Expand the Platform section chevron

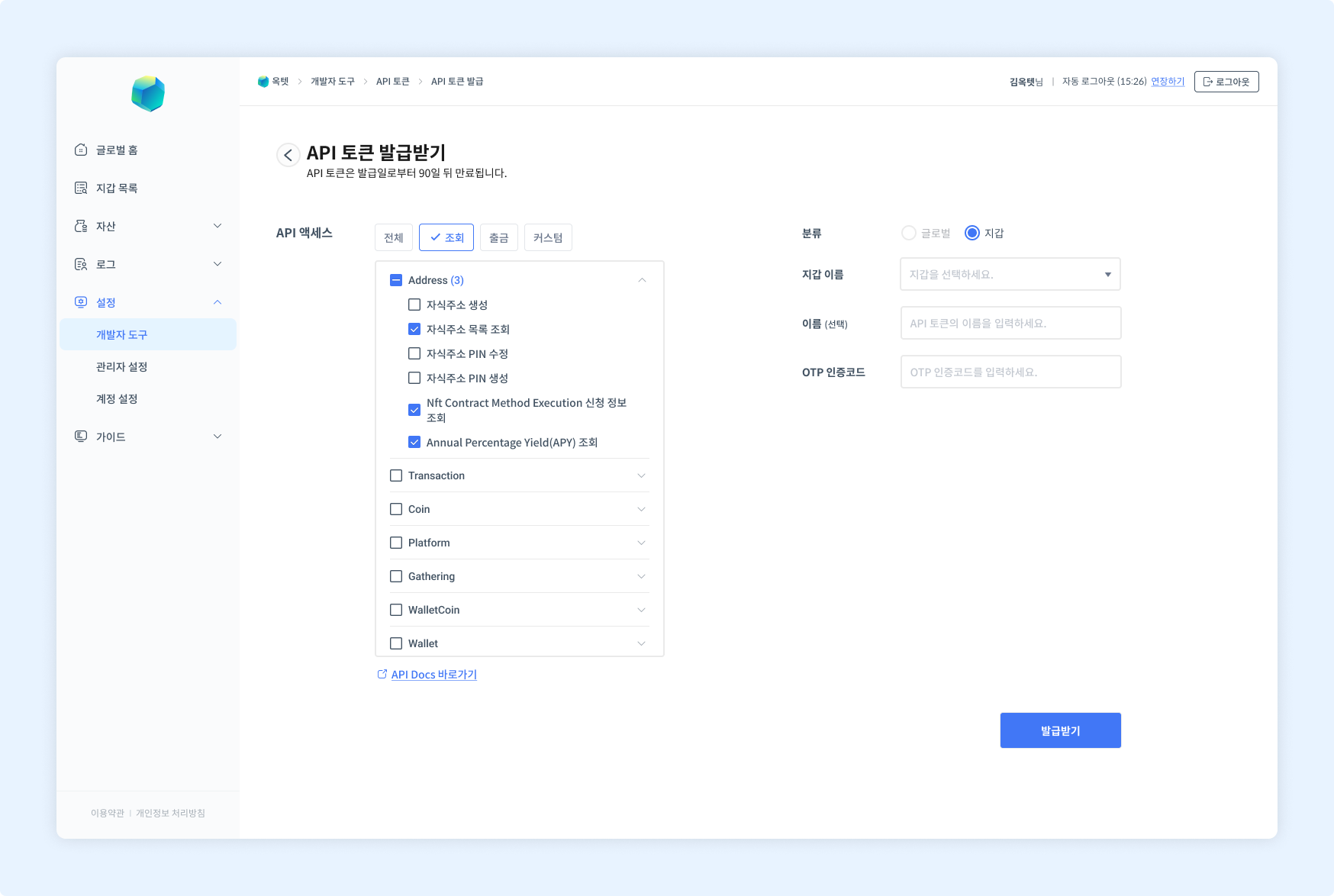642,543
